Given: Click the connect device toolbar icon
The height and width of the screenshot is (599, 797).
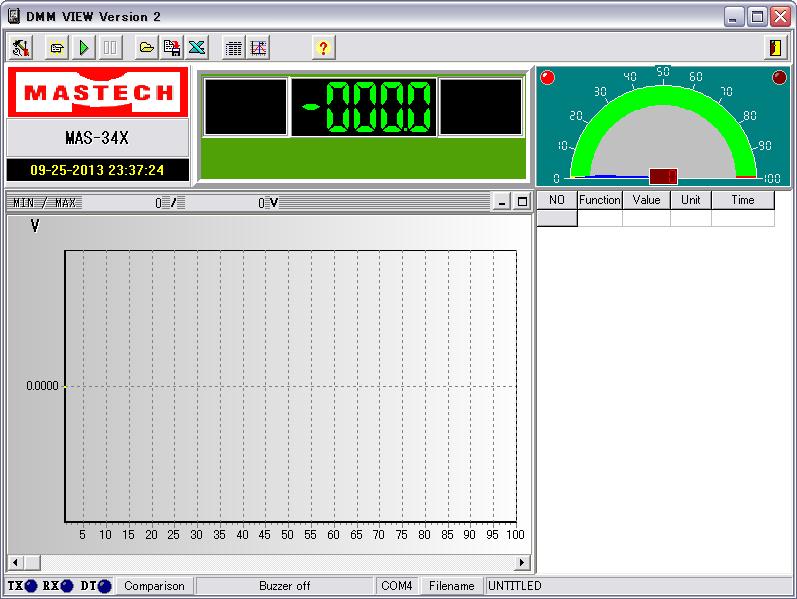Looking at the screenshot, I should tap(57, 48).
